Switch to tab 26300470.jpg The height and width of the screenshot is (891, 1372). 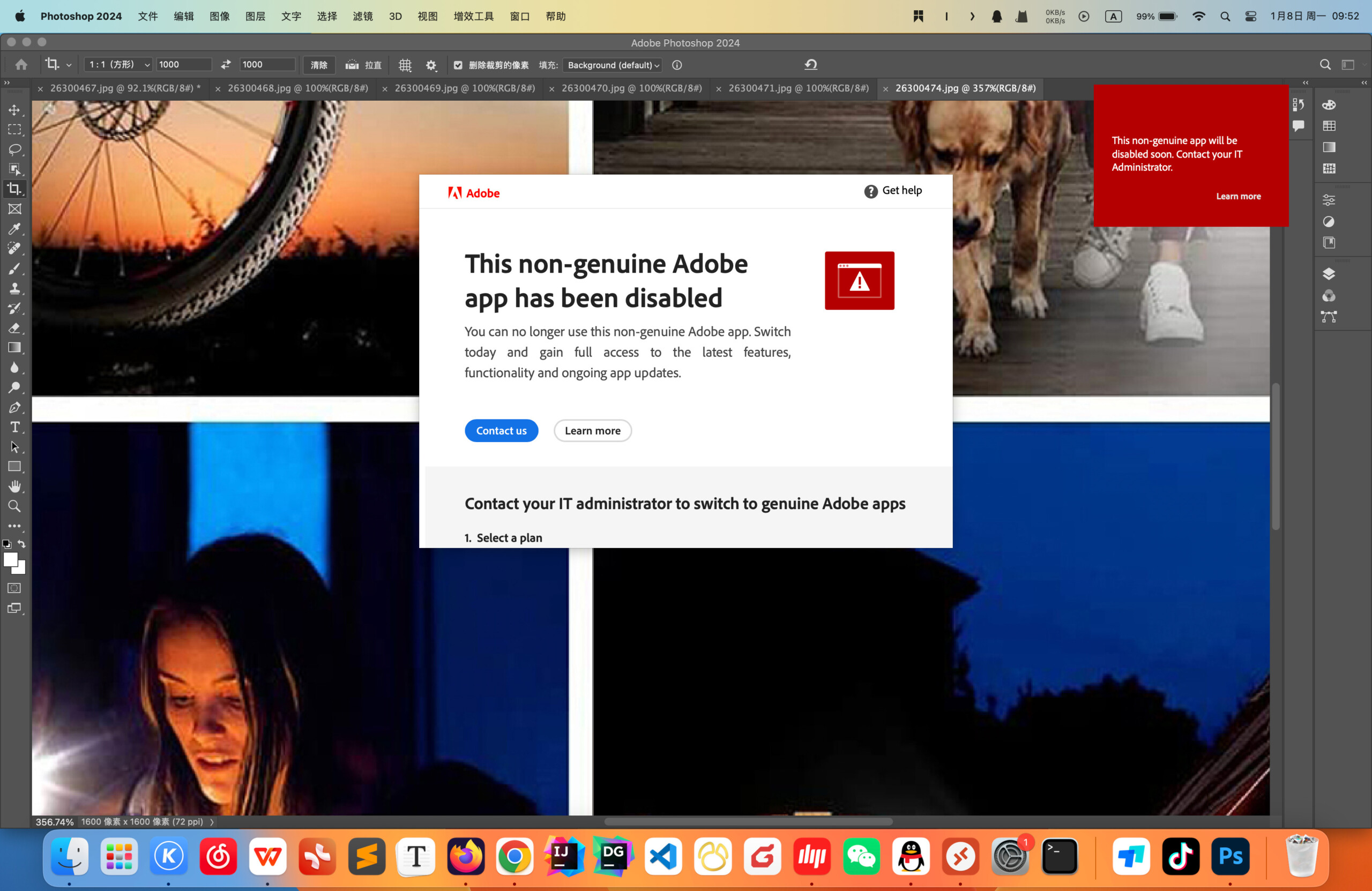point(631,88)
